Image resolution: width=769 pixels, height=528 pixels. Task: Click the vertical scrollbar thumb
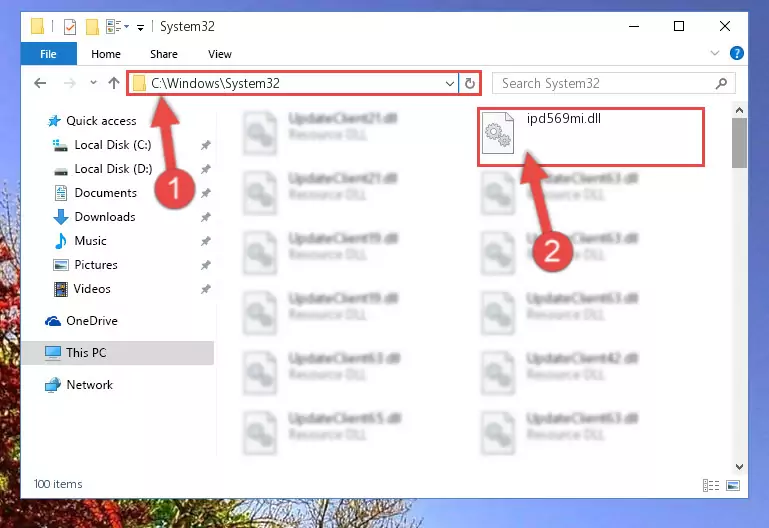point(739,143)
